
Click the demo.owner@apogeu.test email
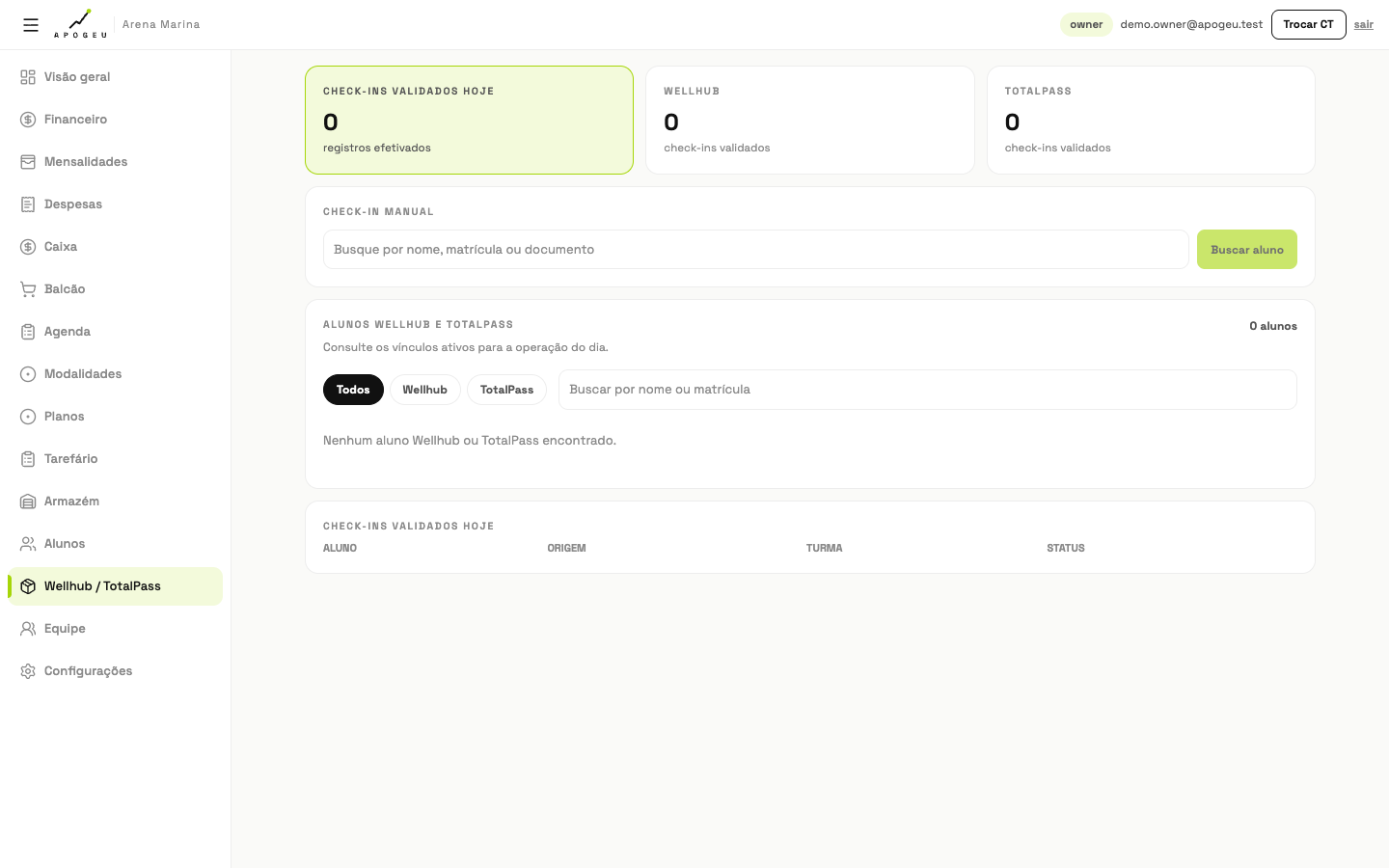coord(1191,25)
